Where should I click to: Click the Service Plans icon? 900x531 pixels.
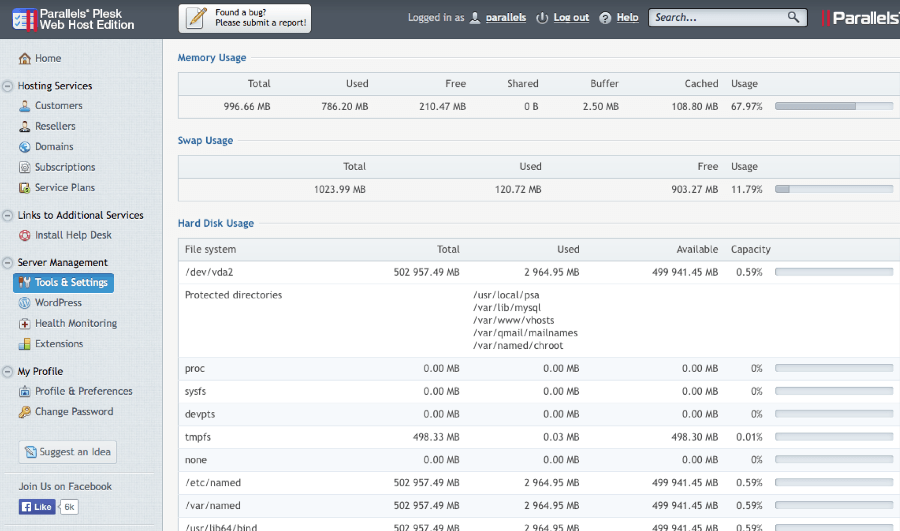25,188
